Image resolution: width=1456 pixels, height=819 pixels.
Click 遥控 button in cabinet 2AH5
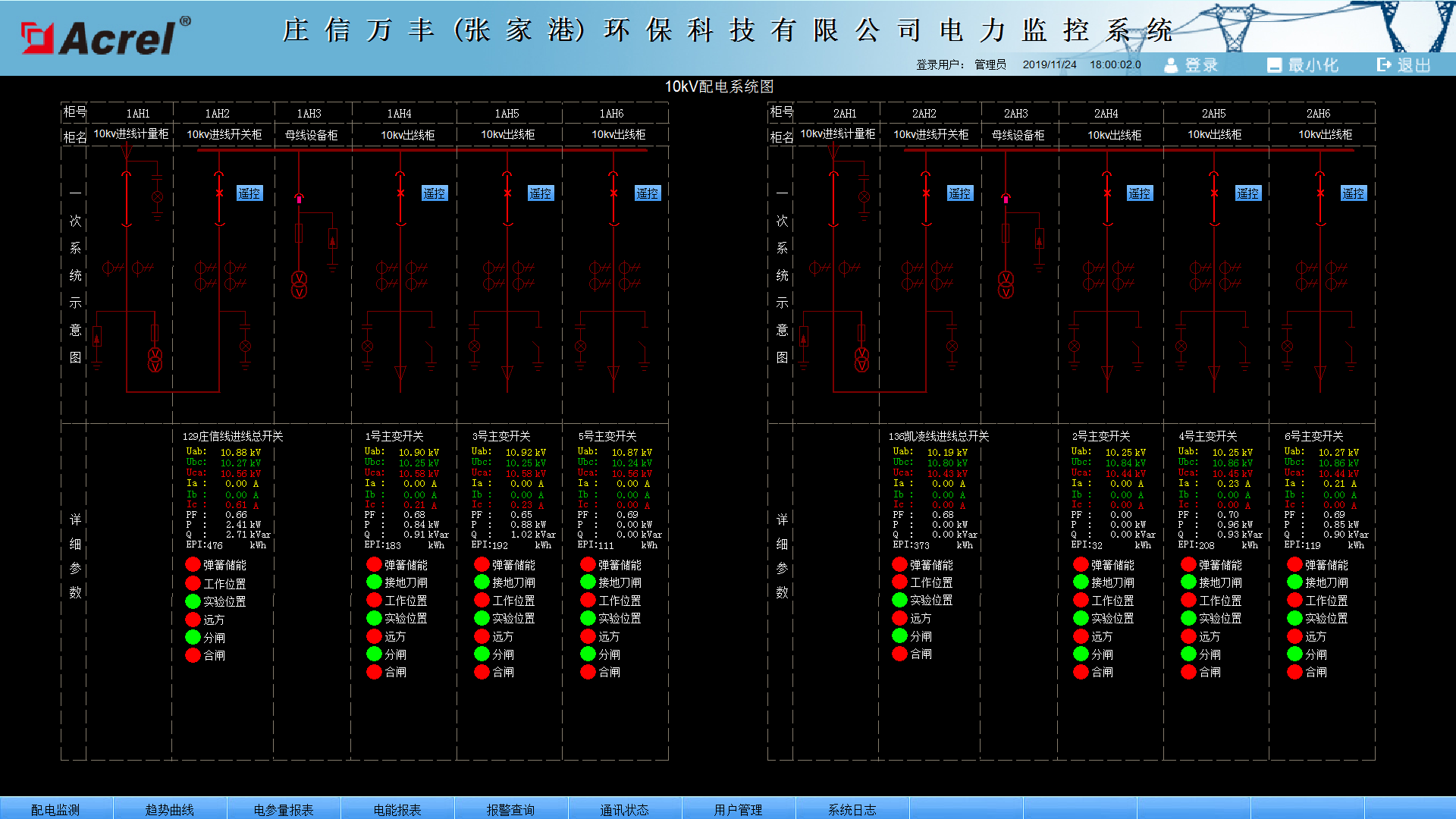click(1248, 193)
